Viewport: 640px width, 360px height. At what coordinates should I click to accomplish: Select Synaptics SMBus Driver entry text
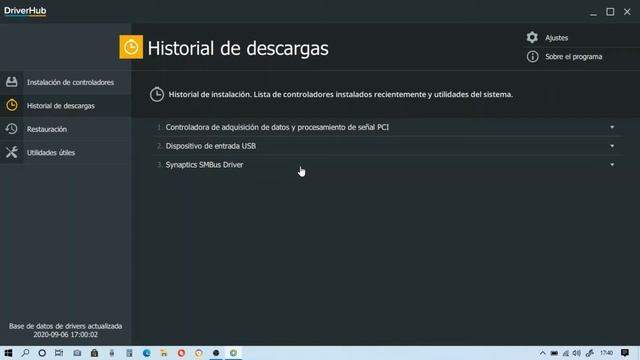(204, 165)
